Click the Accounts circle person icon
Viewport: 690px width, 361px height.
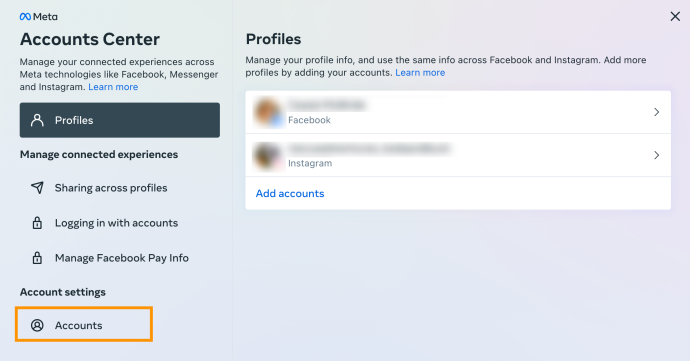pyautogui.click(x=37, y=325)
